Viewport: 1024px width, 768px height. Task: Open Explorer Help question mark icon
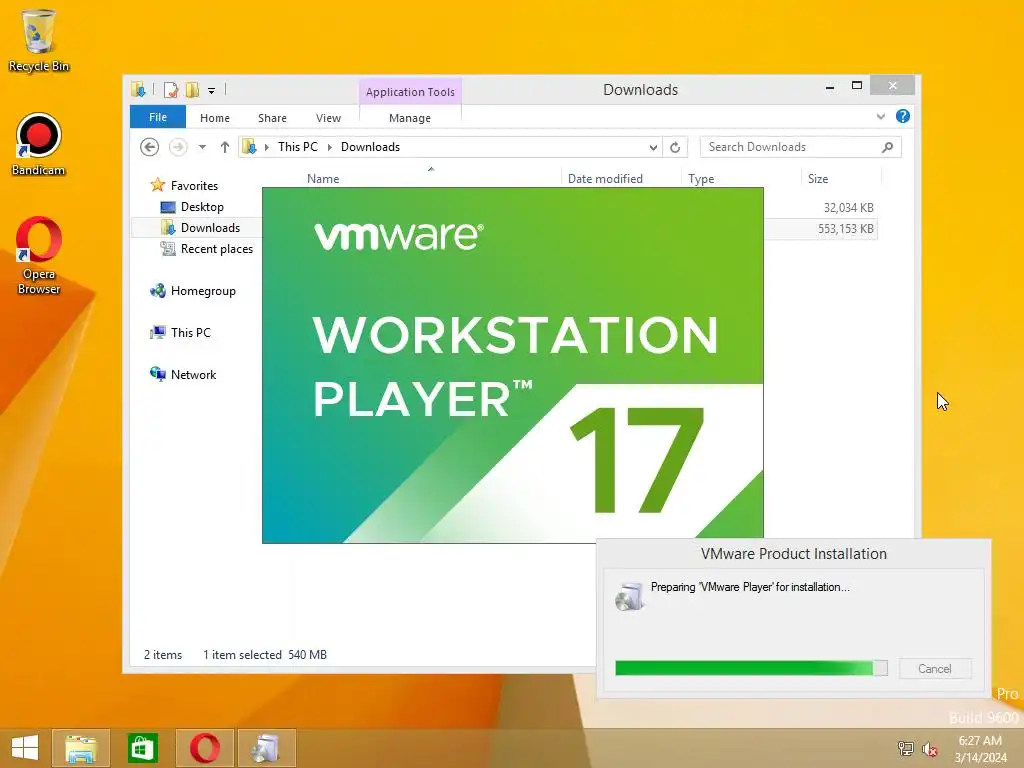(903, 116)
